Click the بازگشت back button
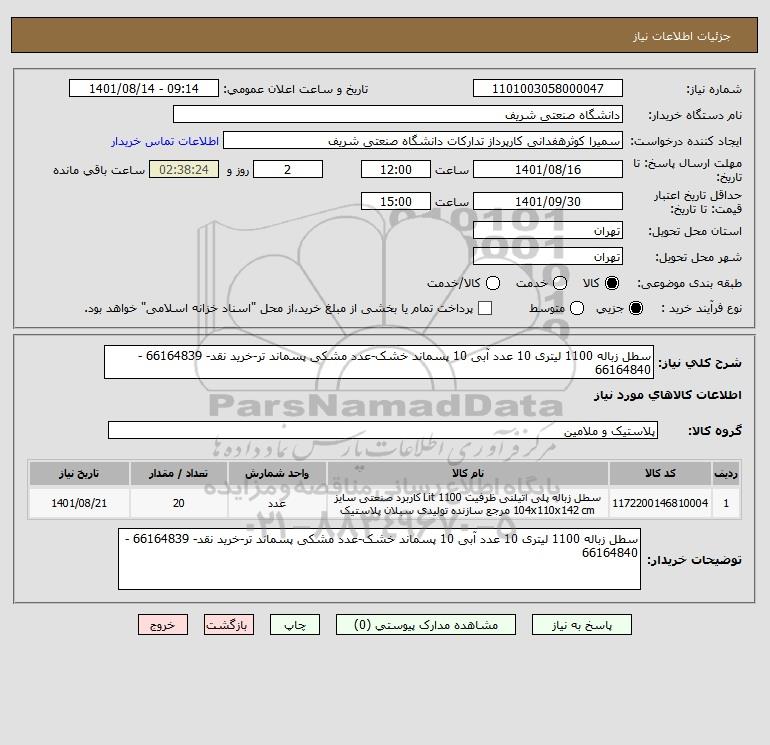 point(229,625)
